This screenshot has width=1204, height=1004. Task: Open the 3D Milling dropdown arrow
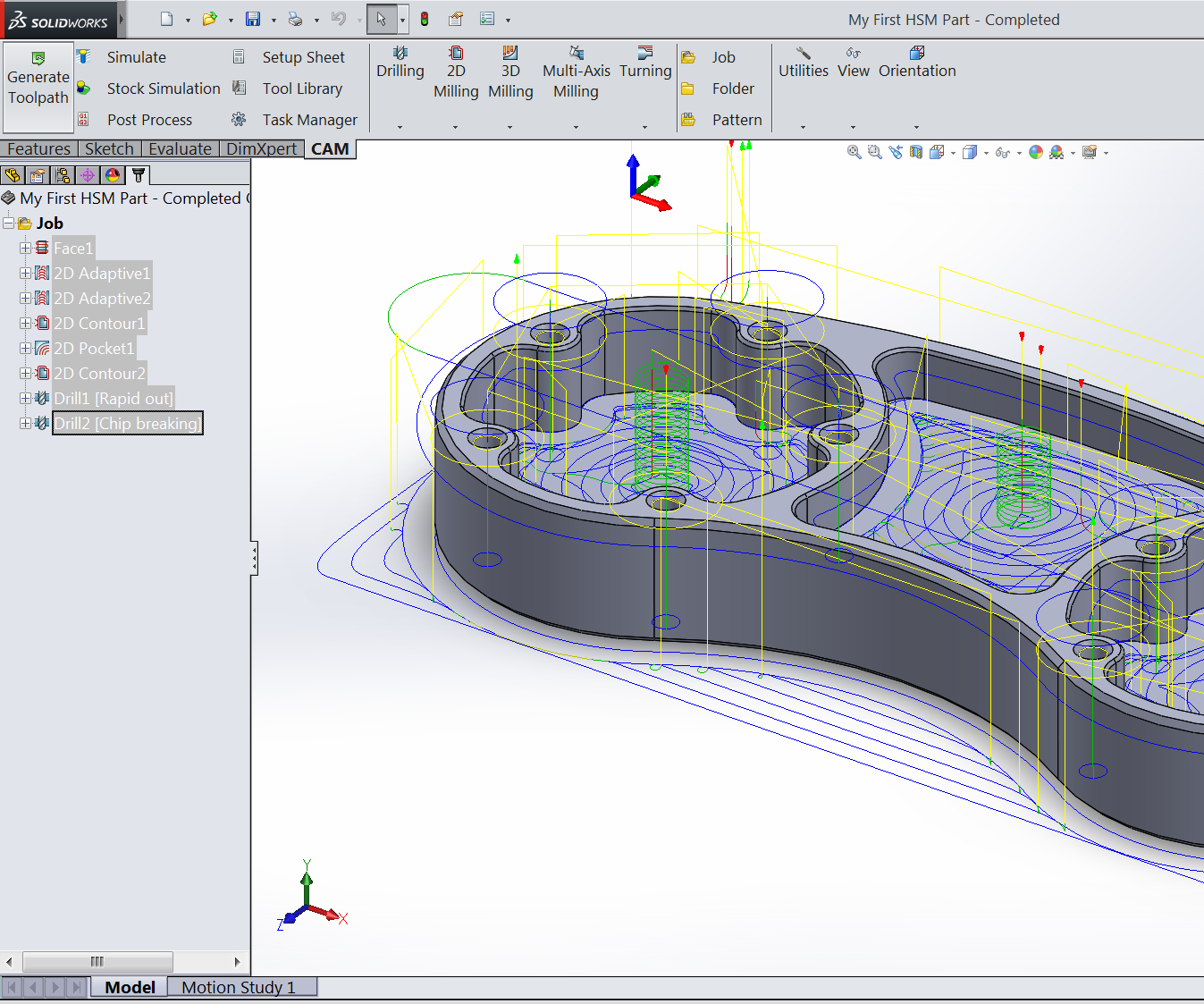[509, 127]
